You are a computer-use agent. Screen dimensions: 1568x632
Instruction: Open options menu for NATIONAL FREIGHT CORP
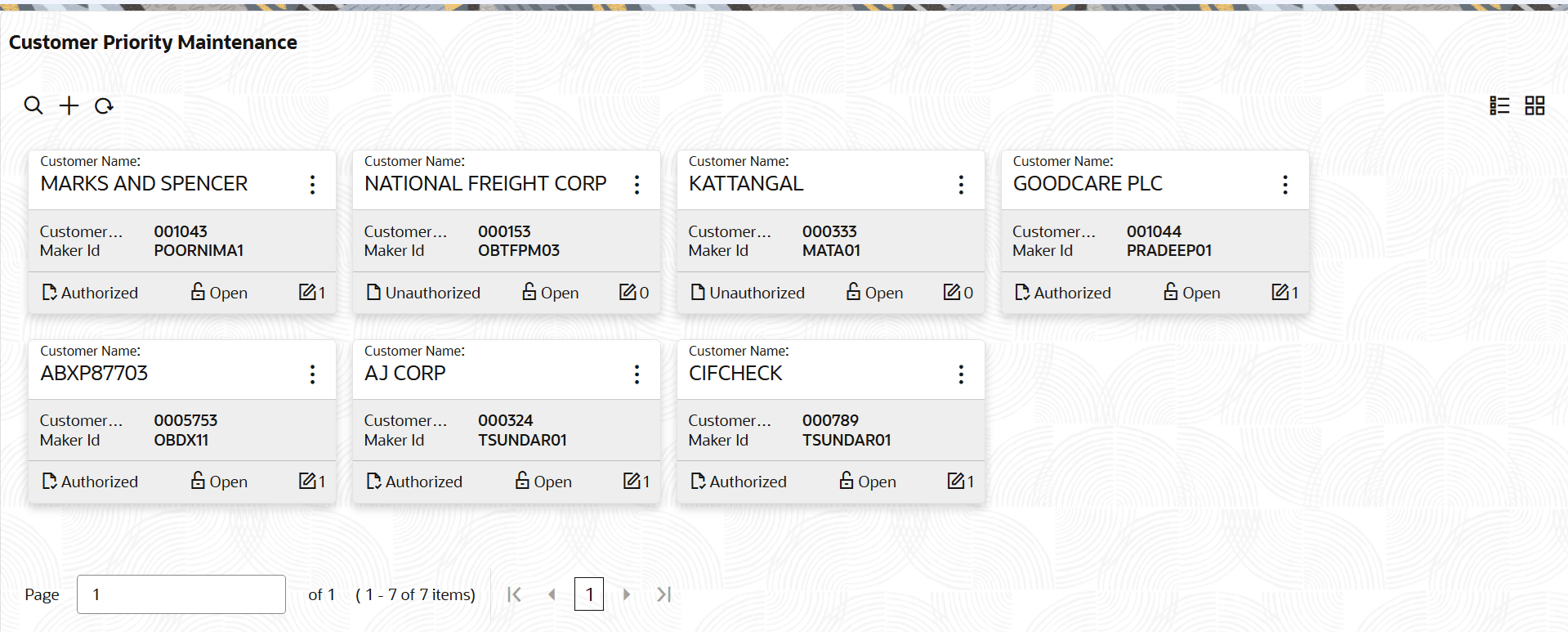point(637,185)
